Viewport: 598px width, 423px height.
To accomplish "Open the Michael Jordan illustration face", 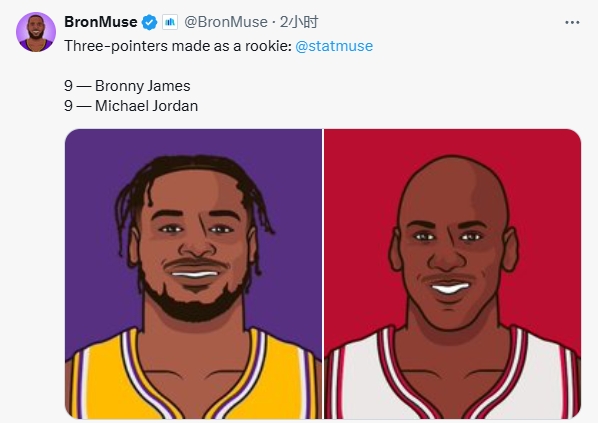I will coord(453,248).
